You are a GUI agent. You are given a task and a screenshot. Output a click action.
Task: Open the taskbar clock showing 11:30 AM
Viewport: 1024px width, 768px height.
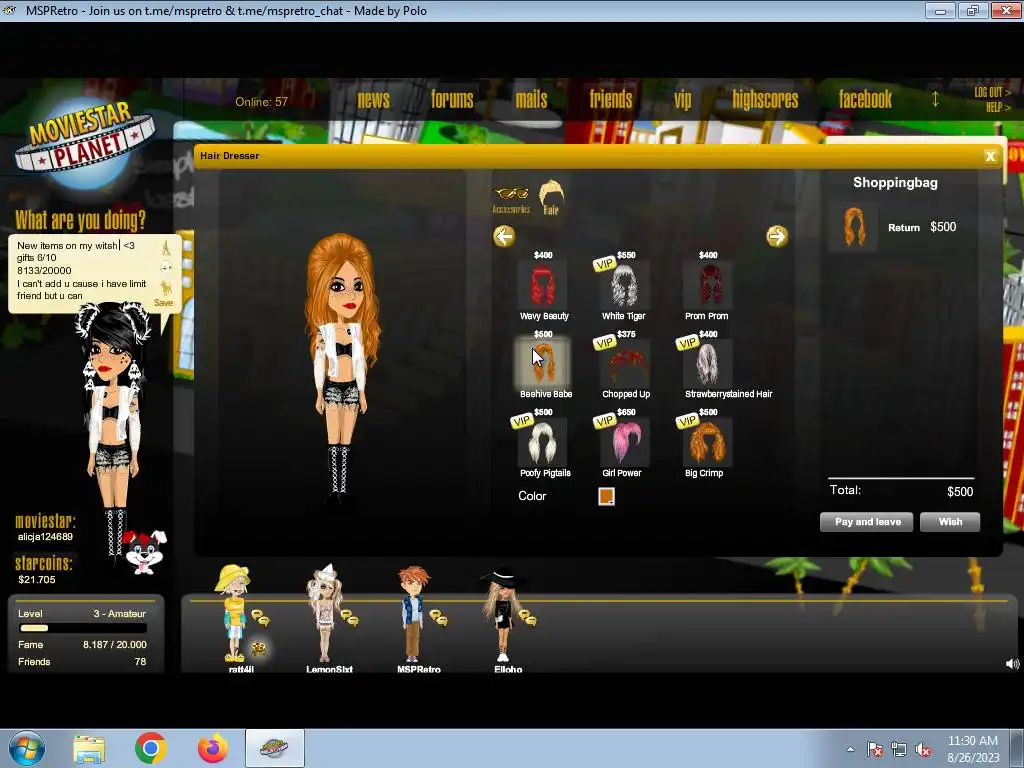coord(973,749)
